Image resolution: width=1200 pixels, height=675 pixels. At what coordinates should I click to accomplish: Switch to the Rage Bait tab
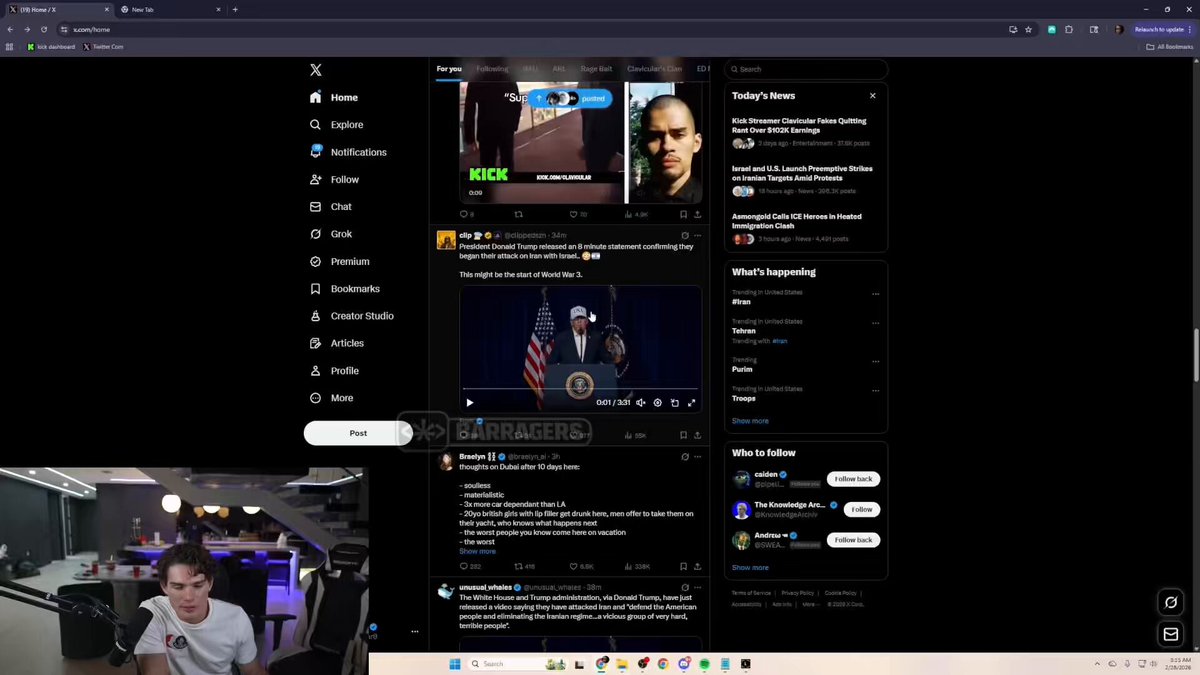596,69
